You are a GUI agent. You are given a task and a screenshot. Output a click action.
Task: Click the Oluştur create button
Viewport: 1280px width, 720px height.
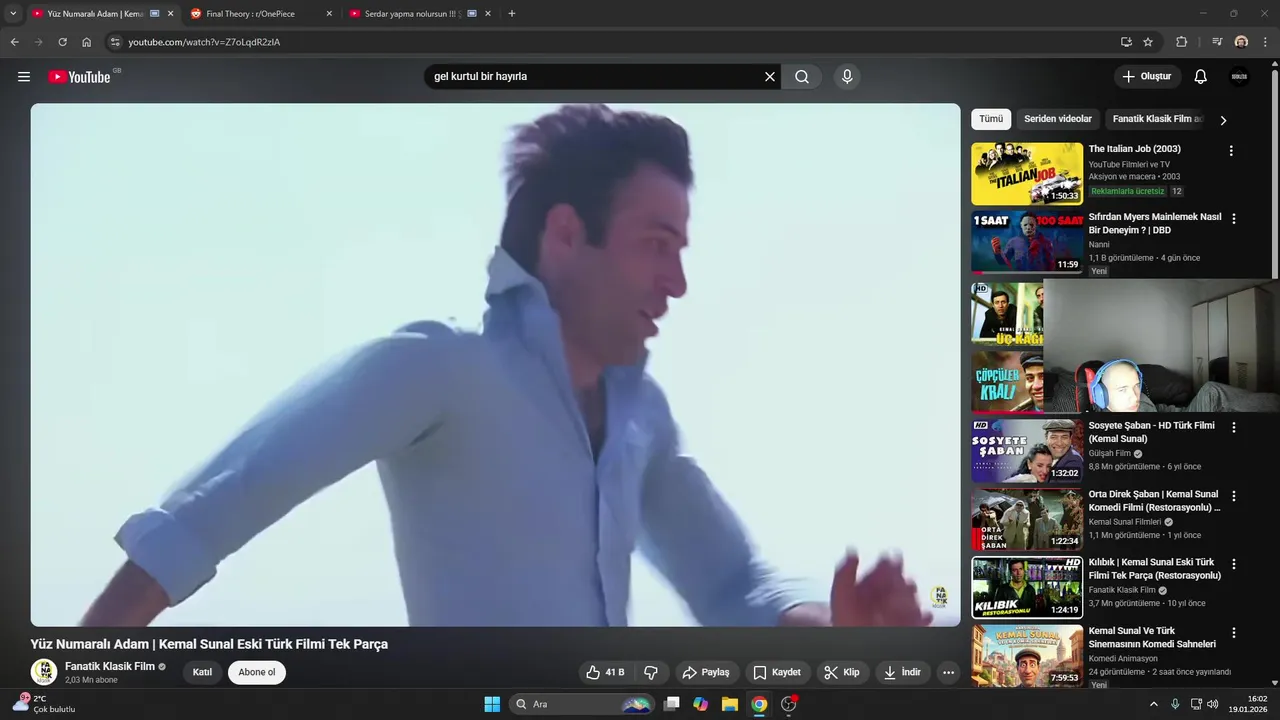click(1147, 77)
